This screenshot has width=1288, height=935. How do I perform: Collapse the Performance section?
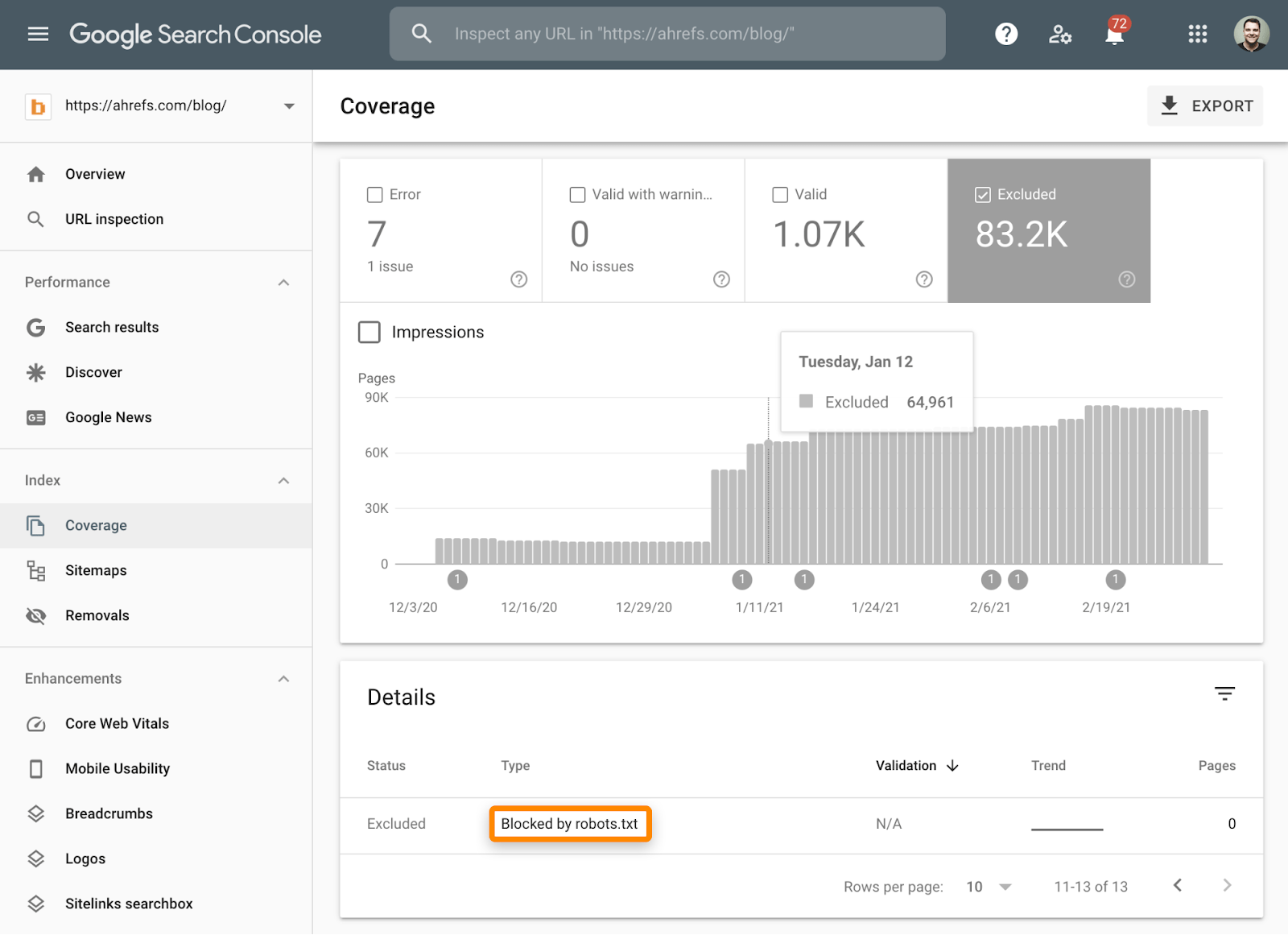point(283,283)
